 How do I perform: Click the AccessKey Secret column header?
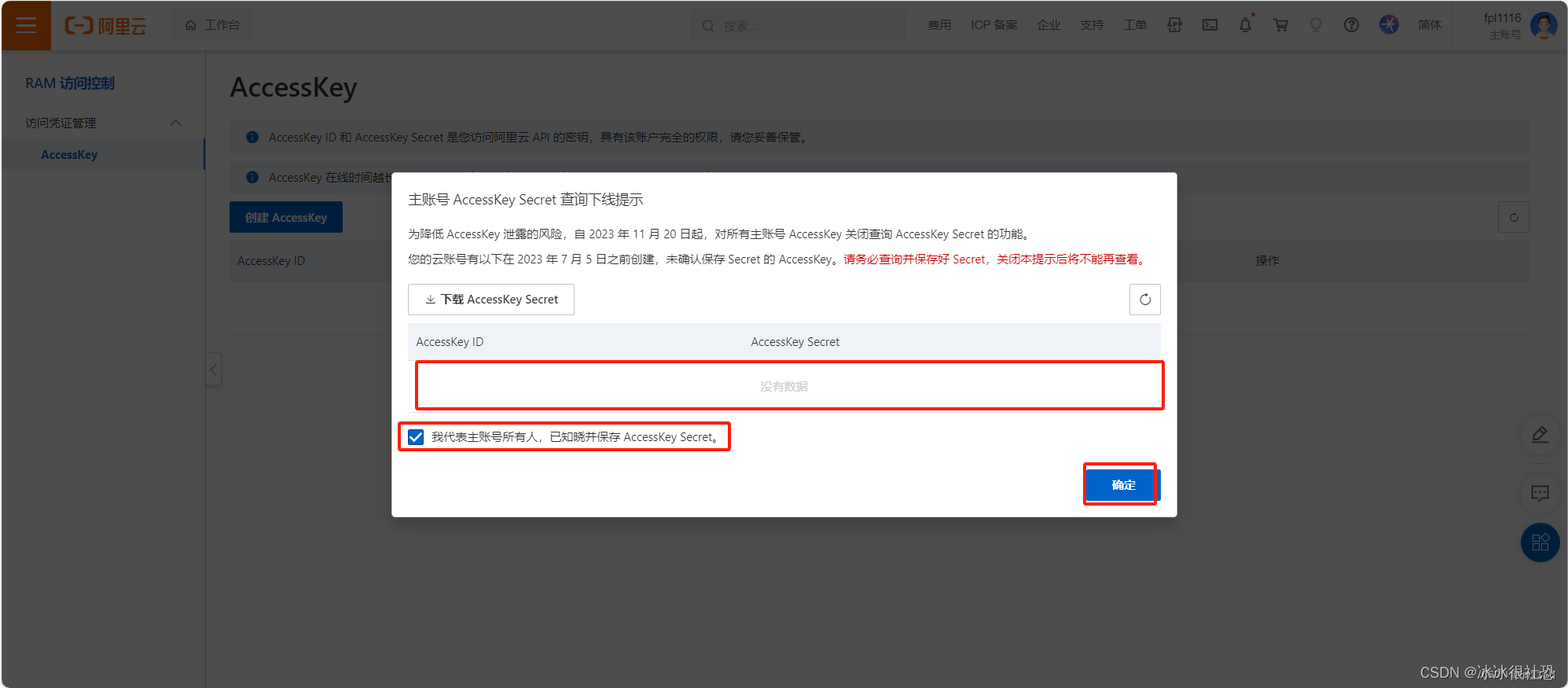point(795,342)
